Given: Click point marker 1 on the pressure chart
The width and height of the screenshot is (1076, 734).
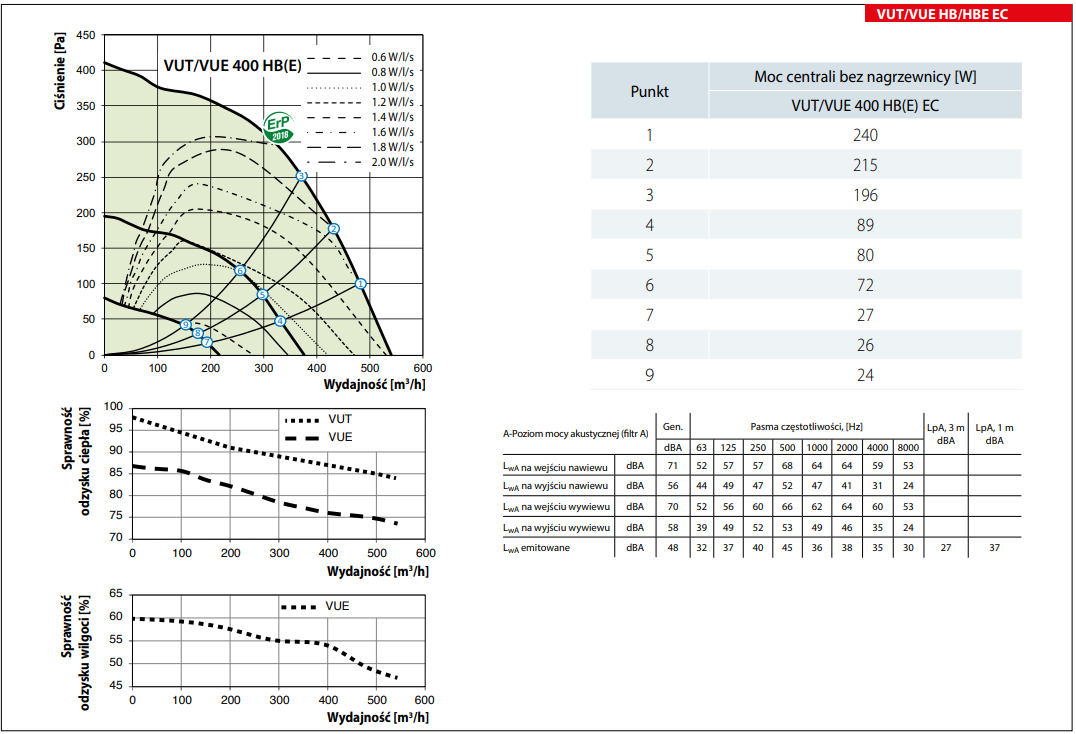Looking at the screenshot, I should (x=360, y=283).
